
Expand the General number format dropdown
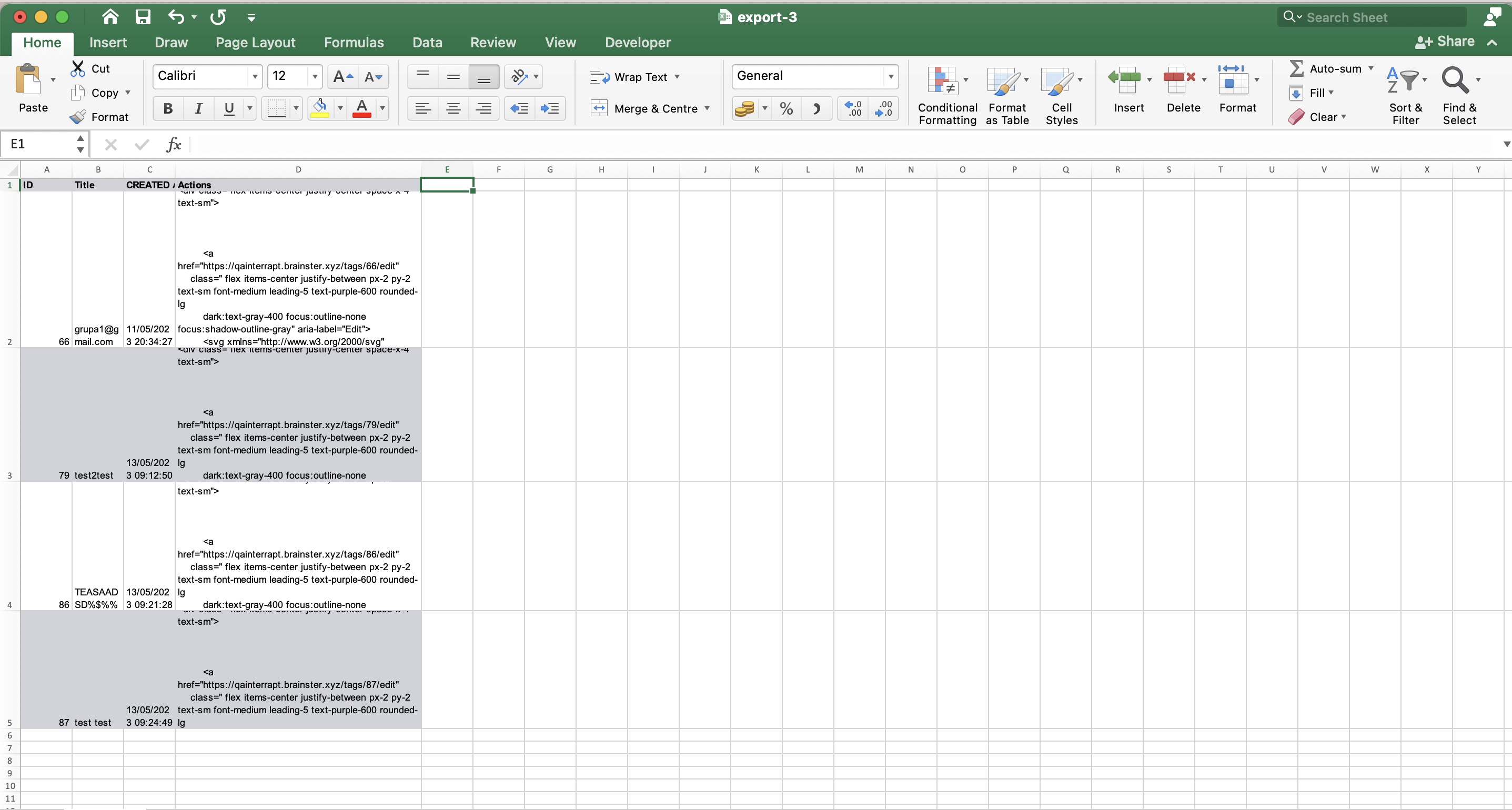click(x=890, y=76)
